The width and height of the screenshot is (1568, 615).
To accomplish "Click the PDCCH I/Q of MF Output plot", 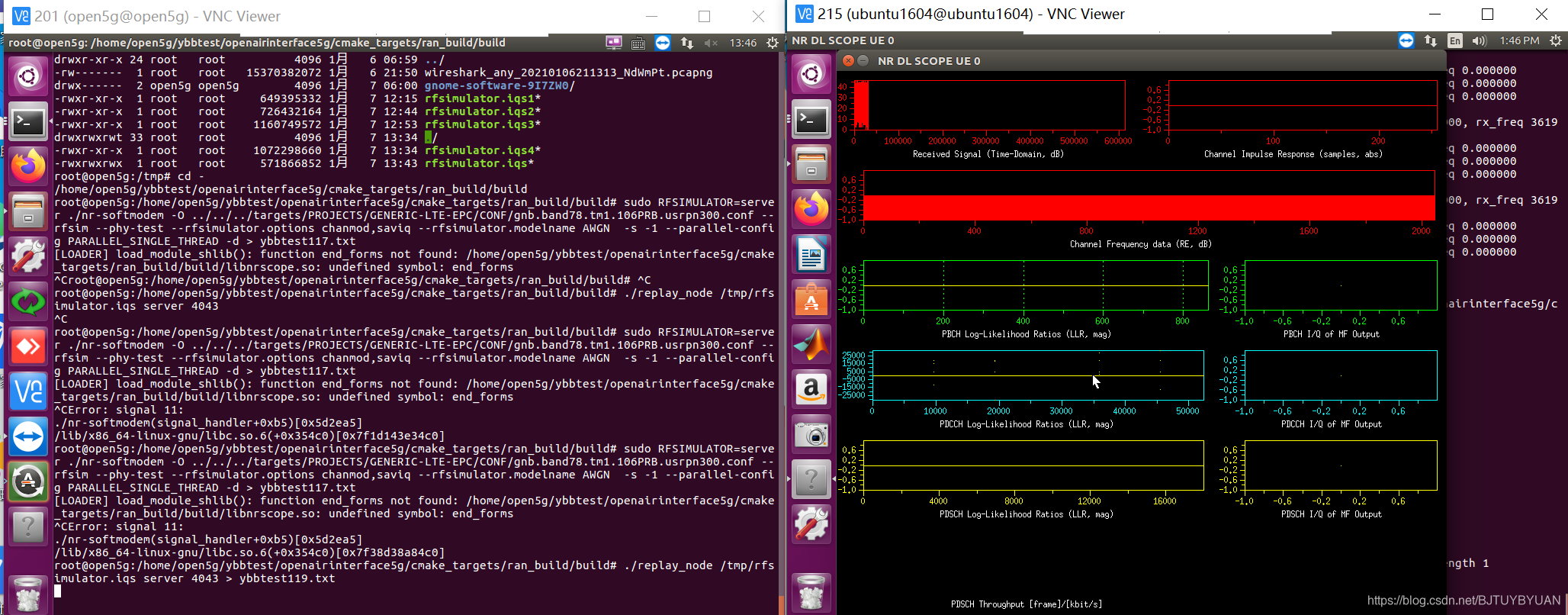I will pos(1341,375).
